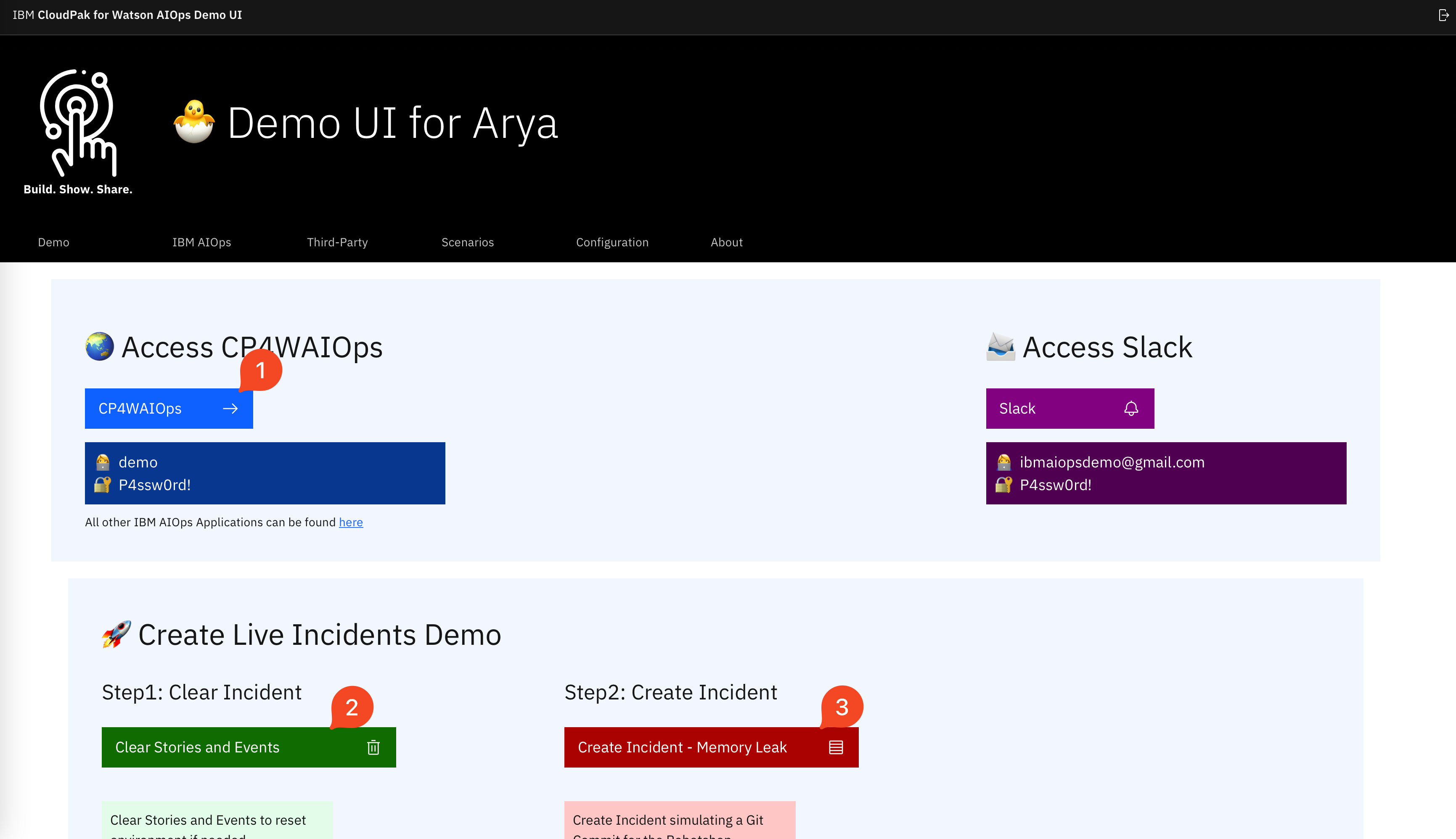Click the rocket icon beside Create Live Incidents
This screenshot has height=839, width=1456.
click(116, 634)
